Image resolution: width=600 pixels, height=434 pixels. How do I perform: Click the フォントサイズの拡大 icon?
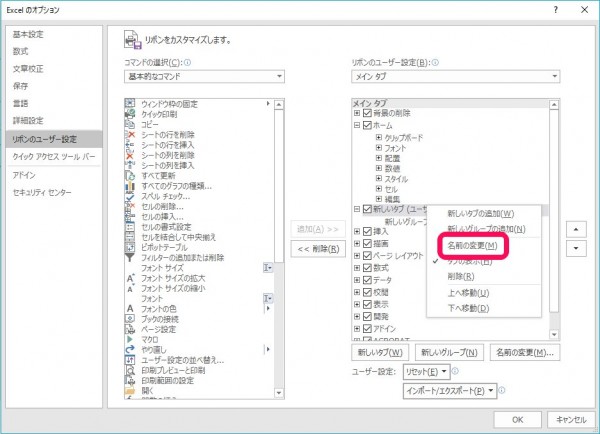tap(130, 278)
